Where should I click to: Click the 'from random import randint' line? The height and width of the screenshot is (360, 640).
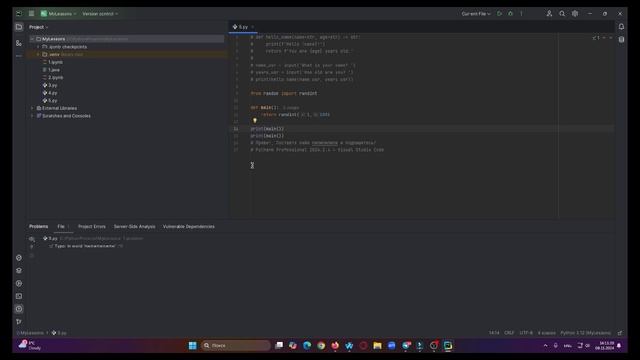pyautogui.click(x=284, y=93)
